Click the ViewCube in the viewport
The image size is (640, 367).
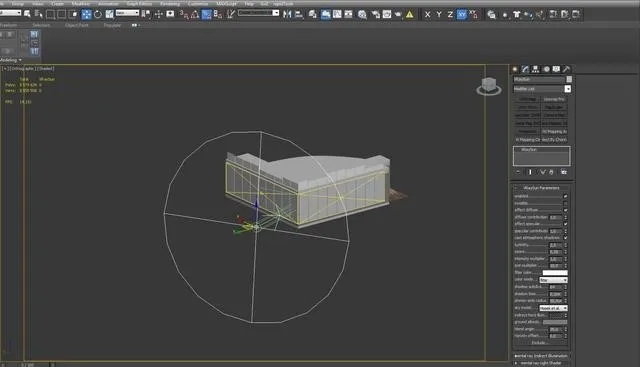point(489,86)
